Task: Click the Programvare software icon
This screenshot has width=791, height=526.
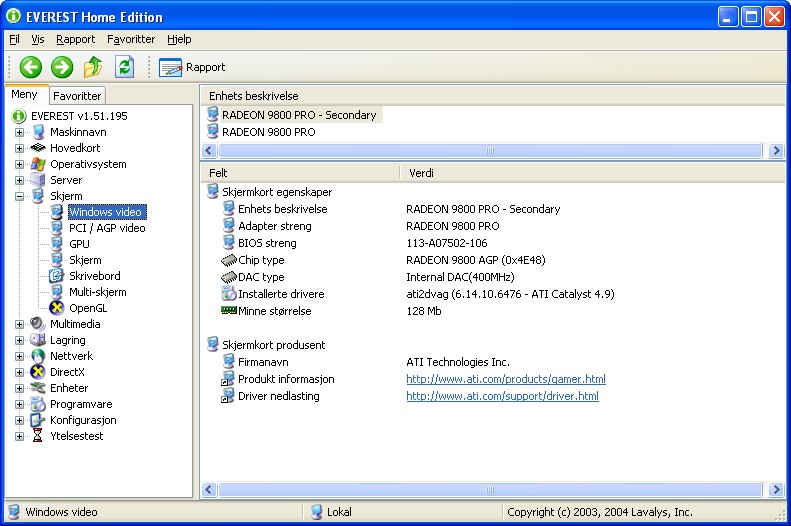Action: click(x=38, y=404)
